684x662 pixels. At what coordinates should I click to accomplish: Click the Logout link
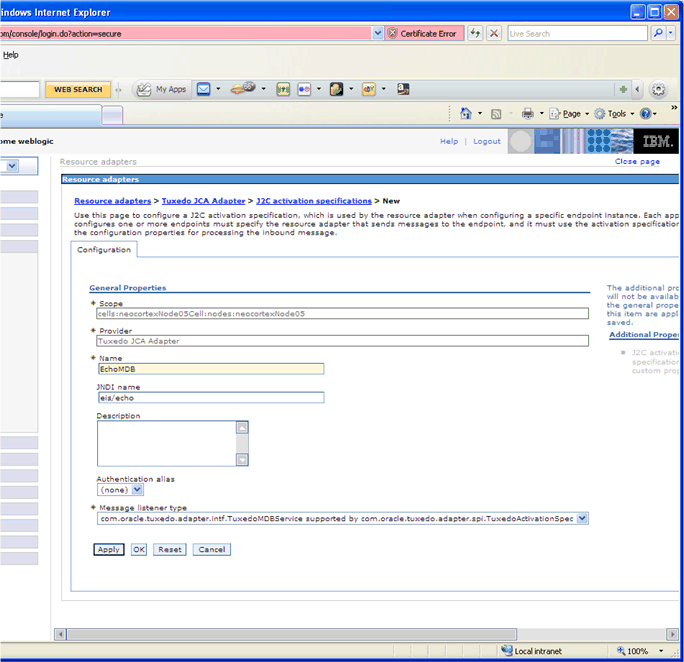pos(487,141)
